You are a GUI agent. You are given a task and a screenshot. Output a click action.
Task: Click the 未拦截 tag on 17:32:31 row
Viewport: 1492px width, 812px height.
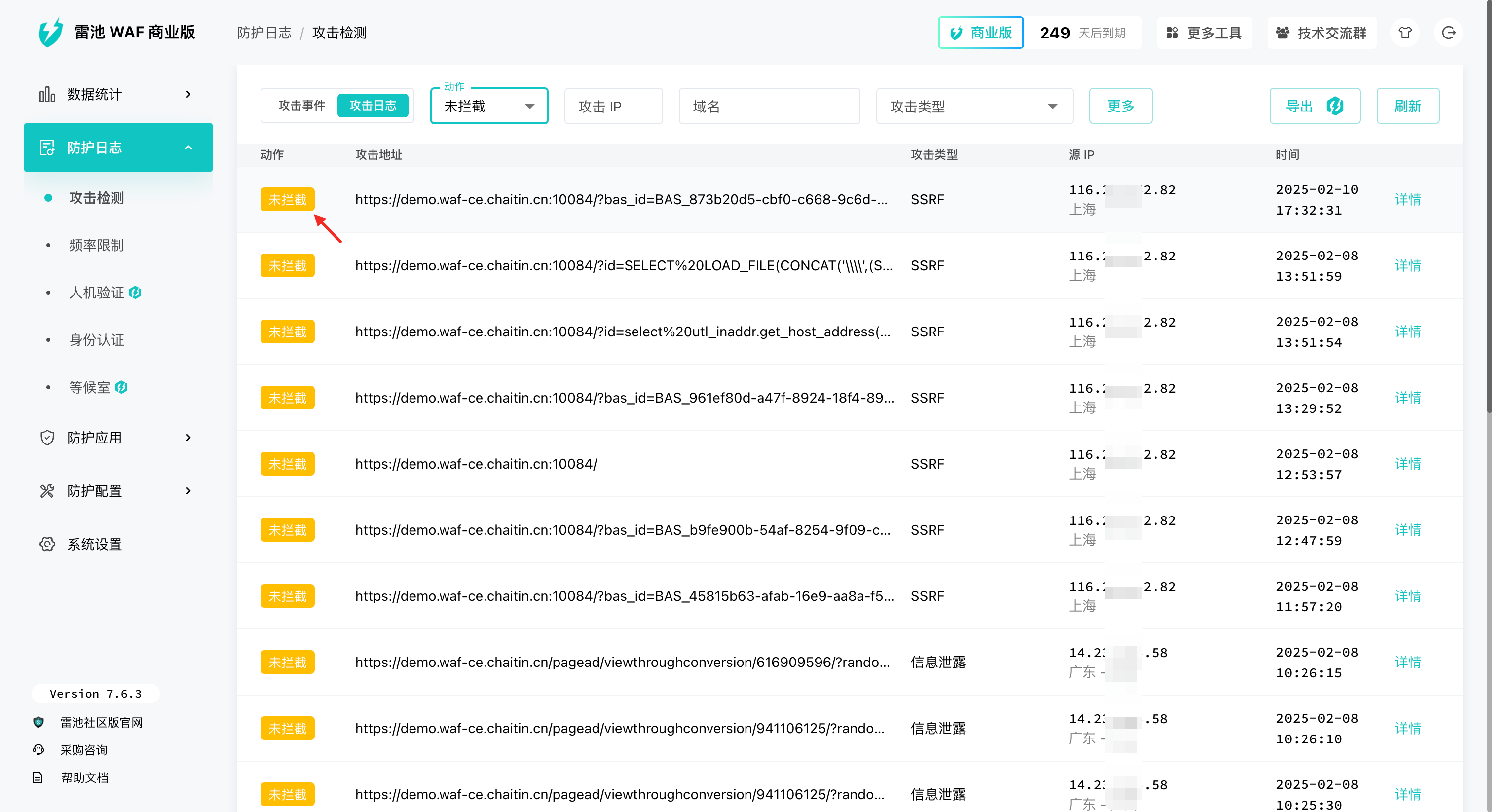click(x=287, y=199)
